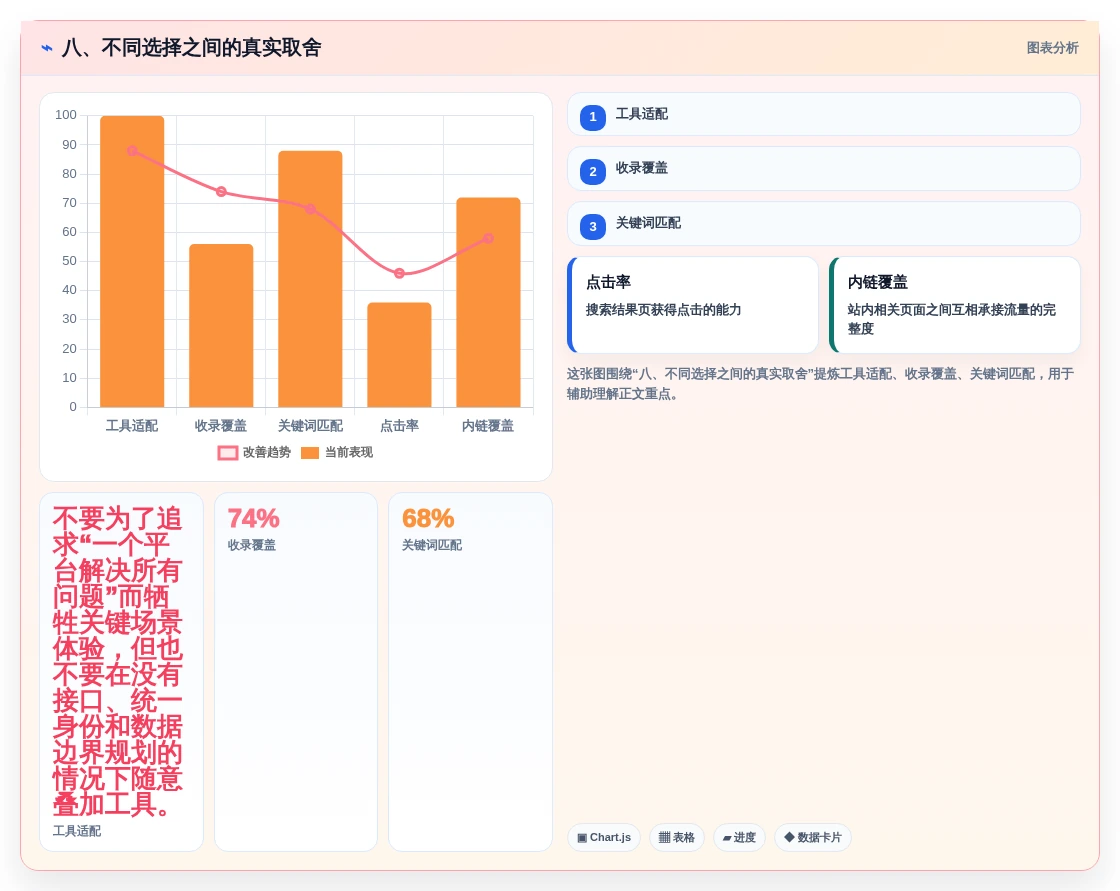Select the 收录覆盖 list item
The width and height of the screenshot is (1120, 891).
click(824, 169)
